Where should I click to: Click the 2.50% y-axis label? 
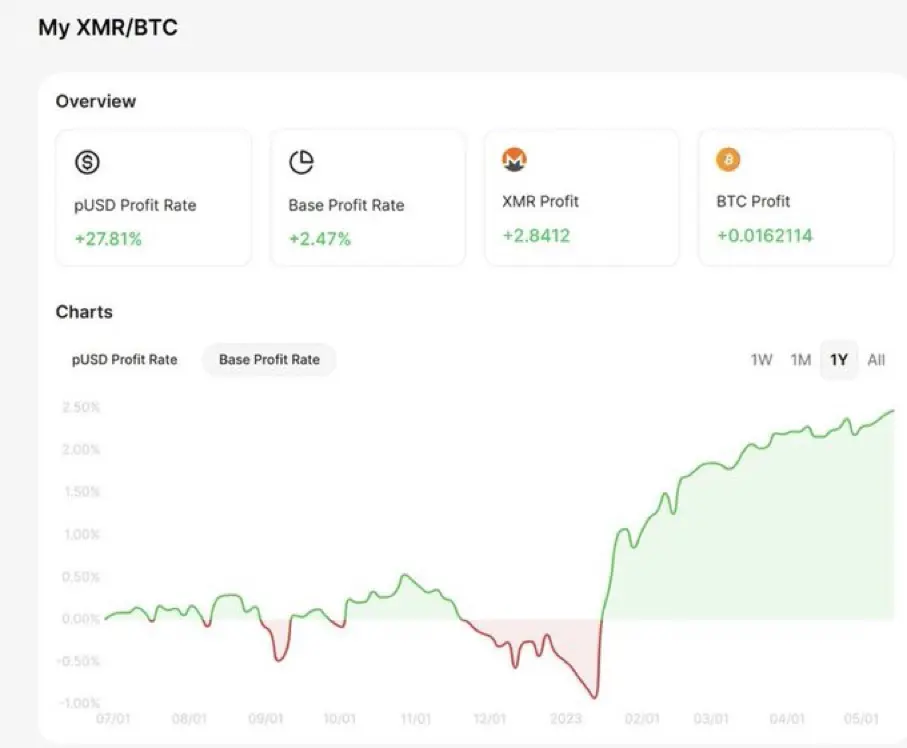(x=80, y=408)
